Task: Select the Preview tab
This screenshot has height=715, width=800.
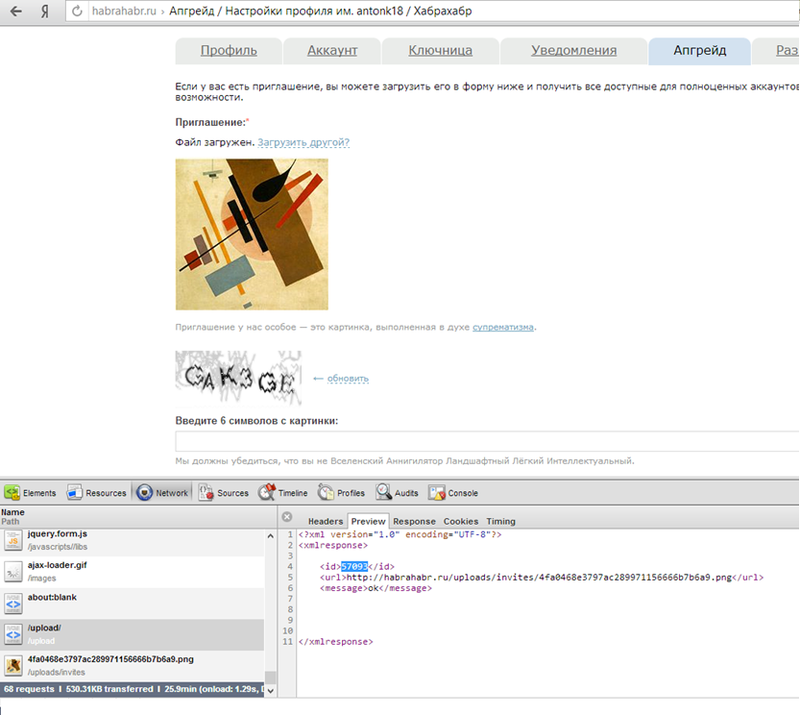Action: click(x=368, y=521)
